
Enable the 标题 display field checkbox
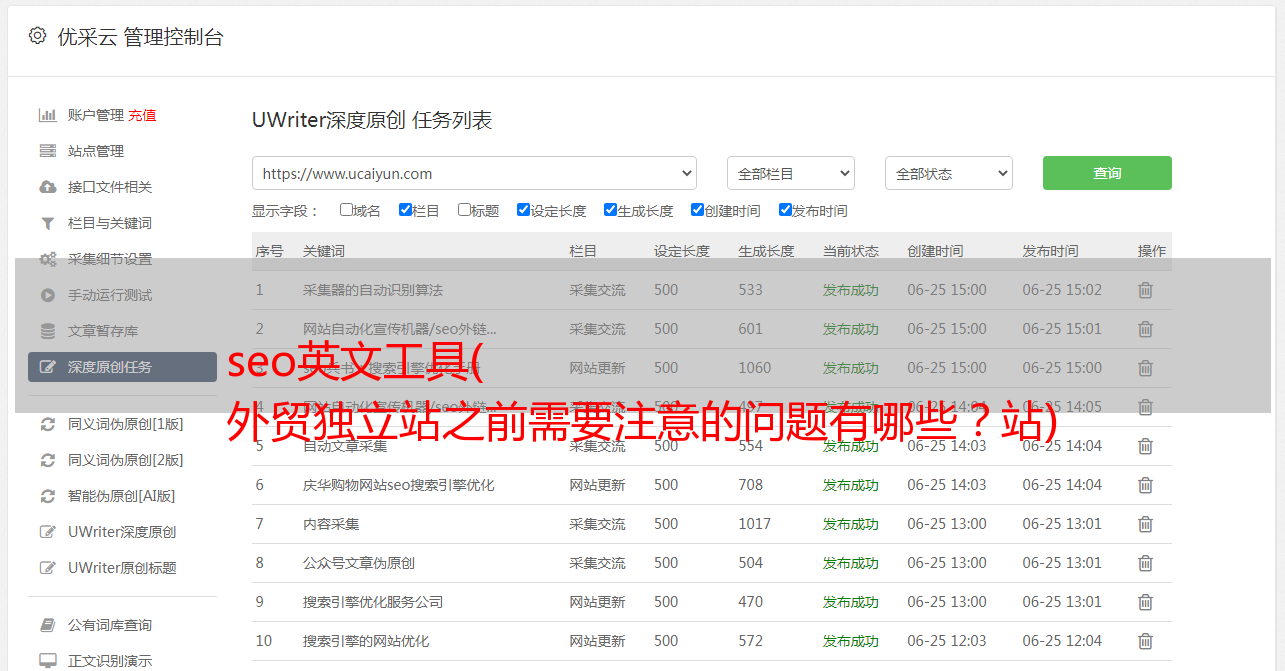click(464, 210)
